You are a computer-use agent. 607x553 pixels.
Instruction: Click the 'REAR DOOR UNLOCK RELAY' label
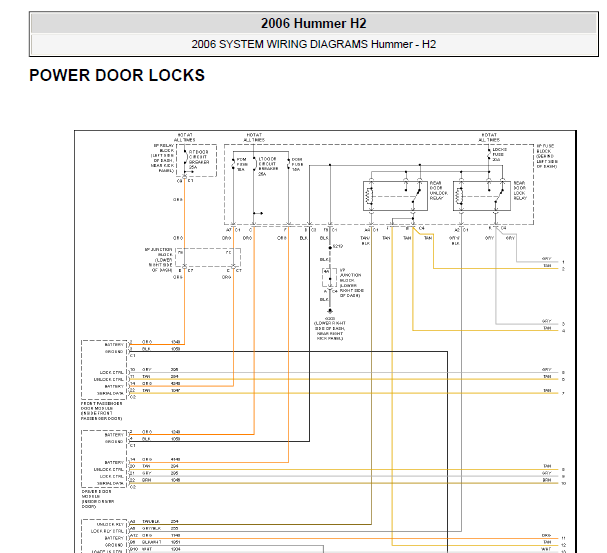(438, 190)
